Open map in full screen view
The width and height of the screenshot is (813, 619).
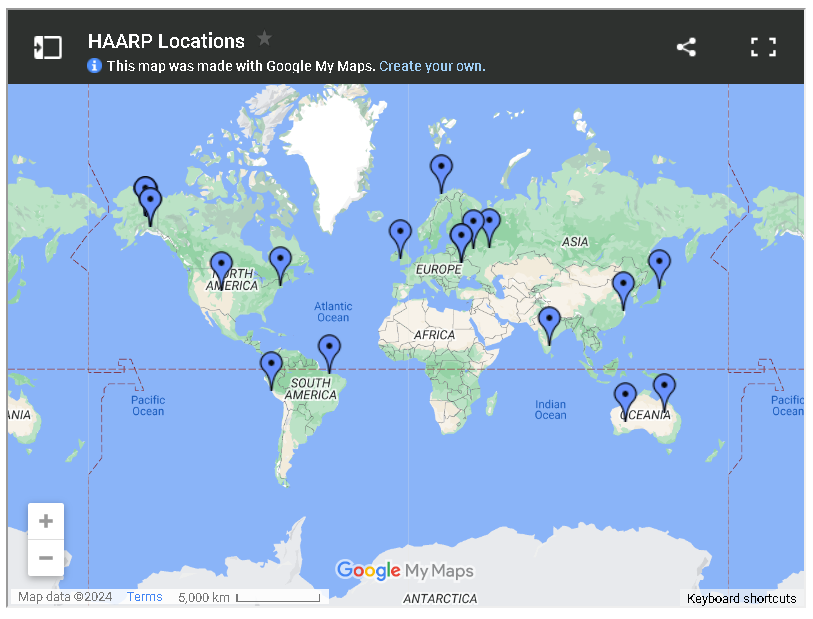pos(763,47)
